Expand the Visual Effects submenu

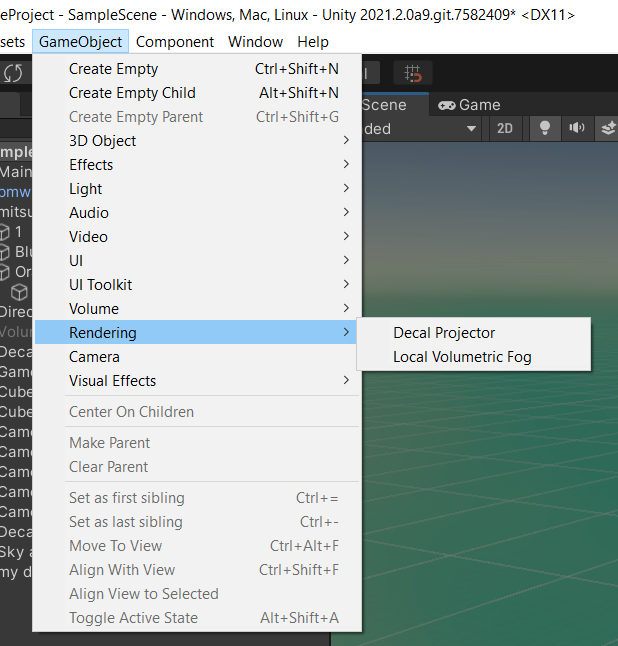point(197,381)
